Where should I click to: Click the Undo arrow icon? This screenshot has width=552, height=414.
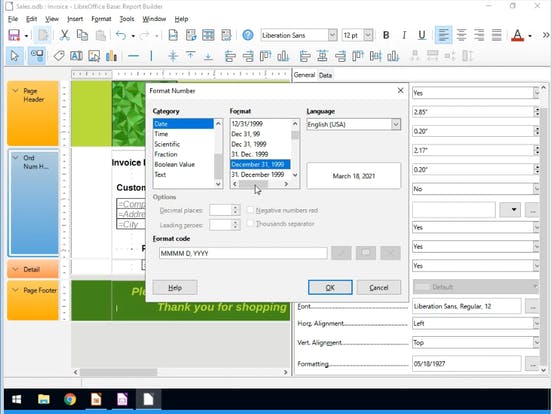(121, 35)
